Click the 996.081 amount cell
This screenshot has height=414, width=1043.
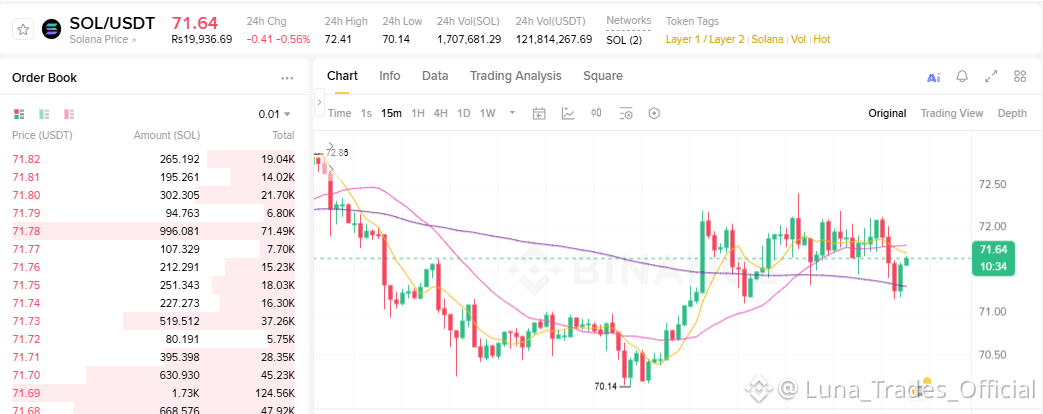click(179, 231)
